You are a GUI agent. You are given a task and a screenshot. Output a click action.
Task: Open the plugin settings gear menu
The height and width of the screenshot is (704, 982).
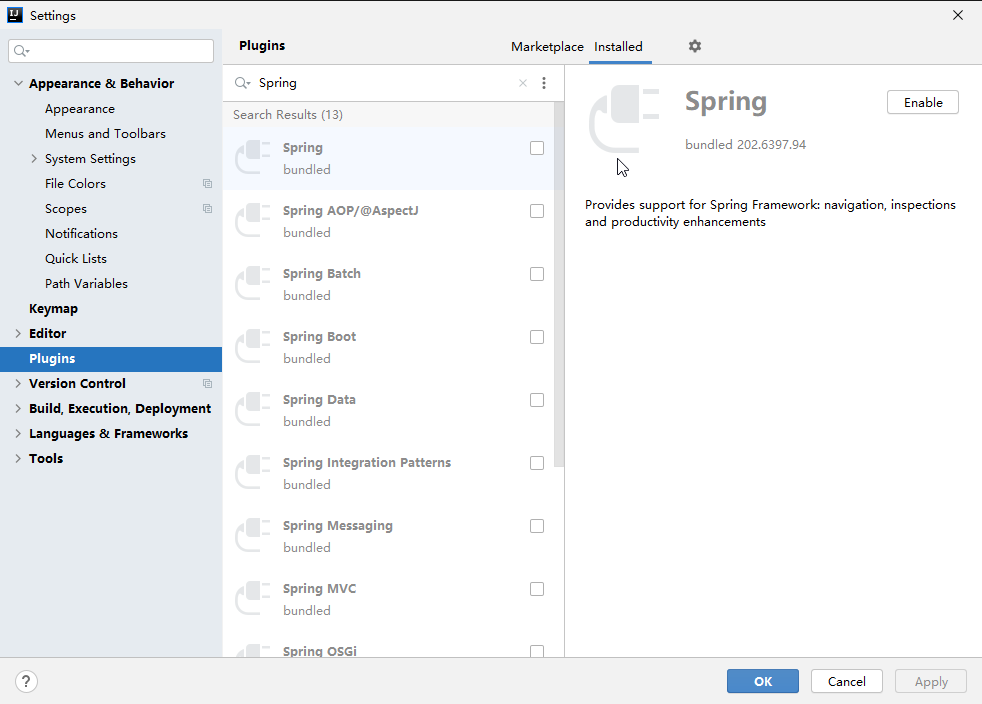point(694,46)
